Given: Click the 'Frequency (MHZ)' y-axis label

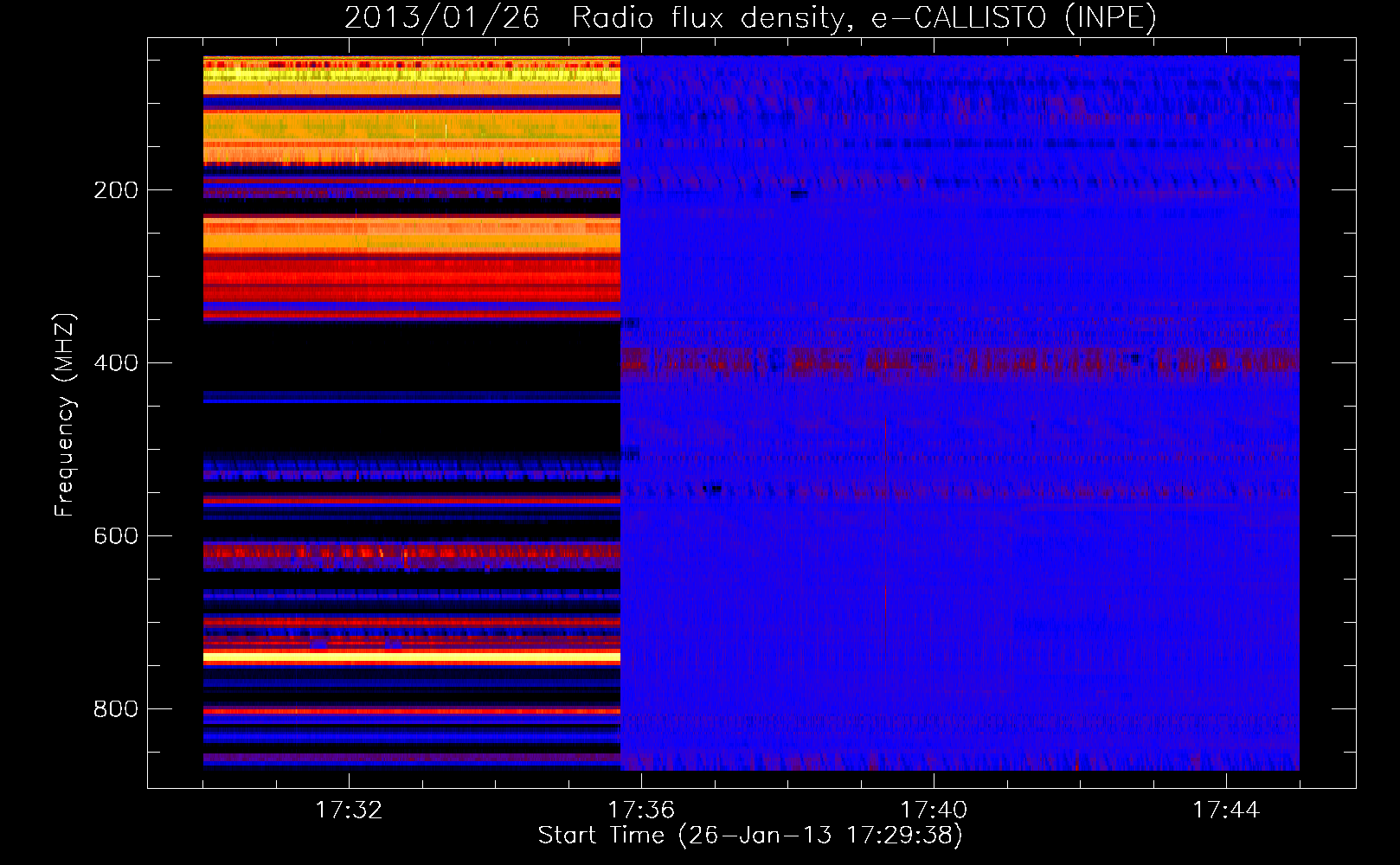Looking at the screenshot, I should point(65,415).
